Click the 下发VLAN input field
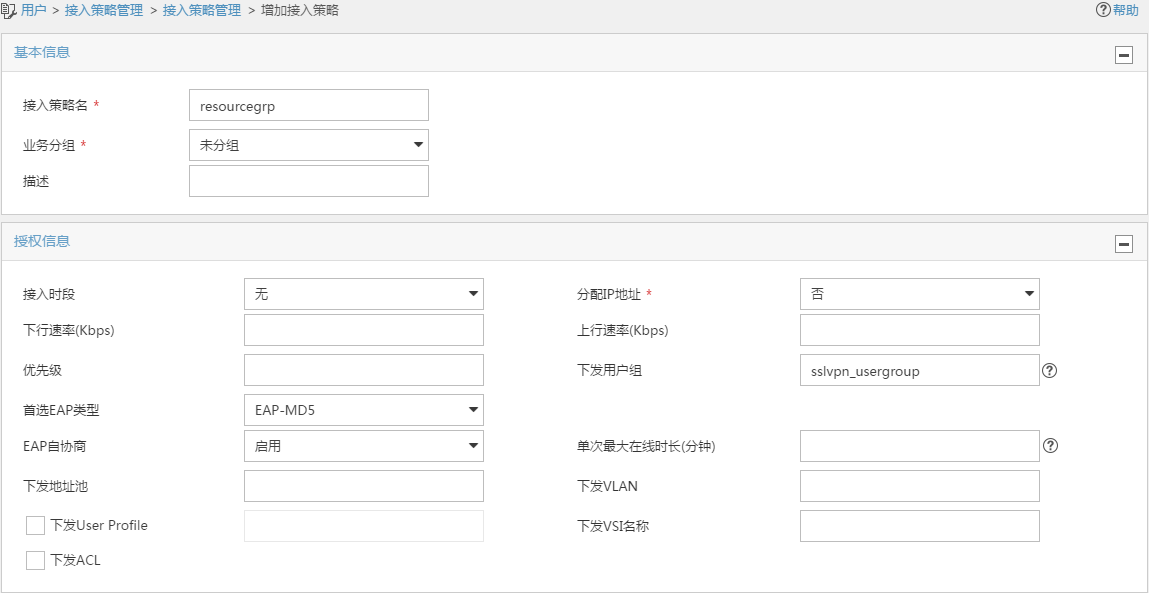Image resolution: width=1149 pixels, height=593 pixels. click(x=919, y=486)
